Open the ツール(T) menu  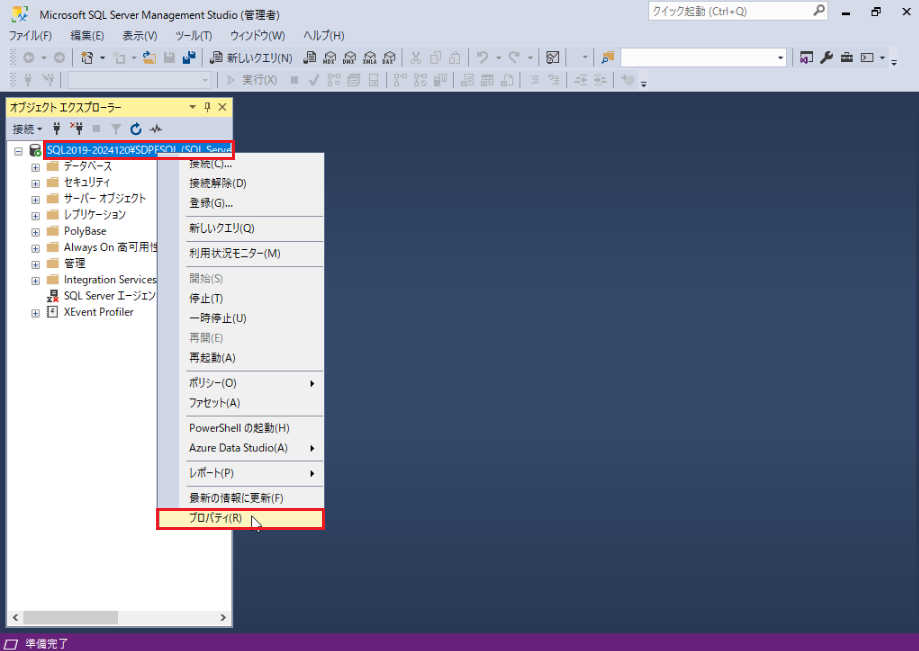(193, 36)
